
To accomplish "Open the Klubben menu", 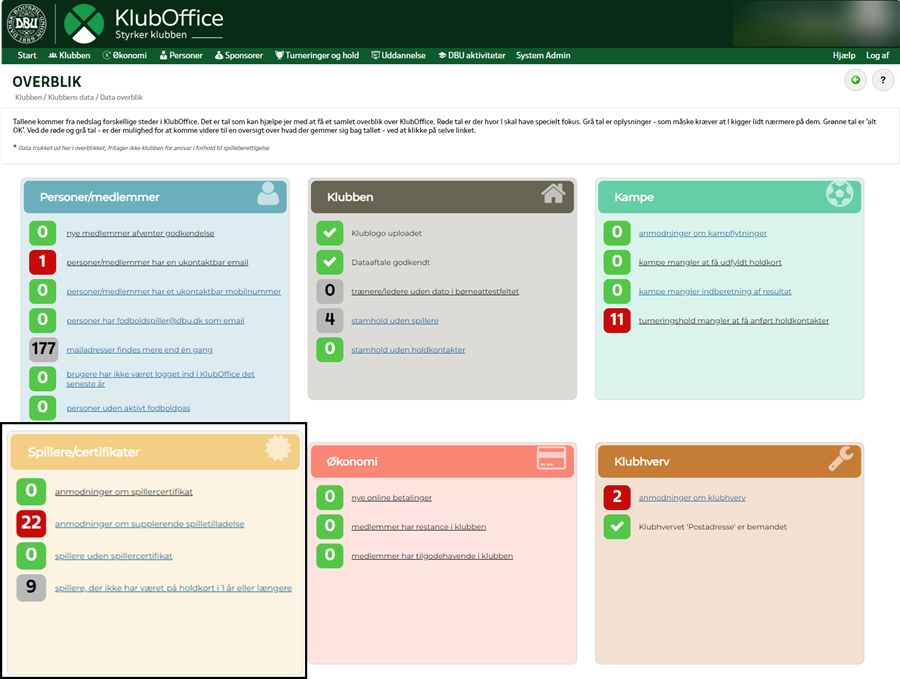I will point(69,56).
